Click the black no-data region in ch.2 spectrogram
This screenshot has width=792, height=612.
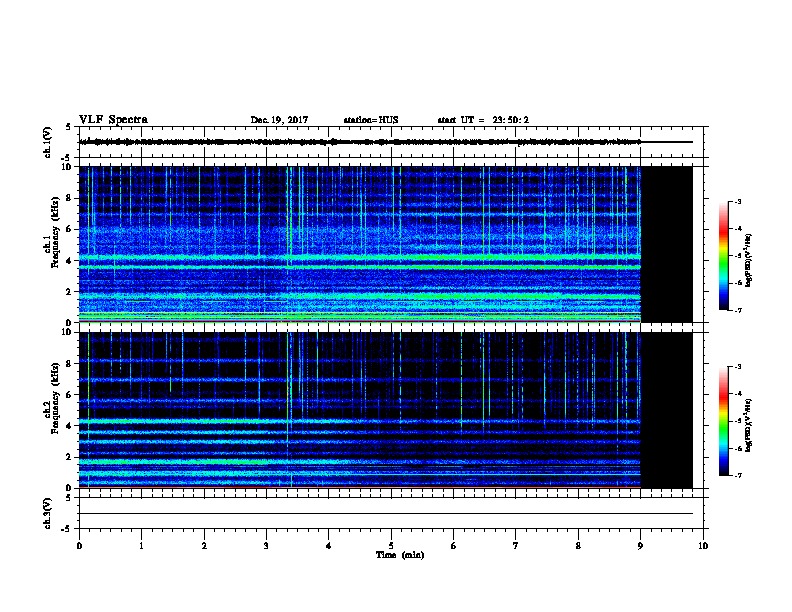point(667,410)
